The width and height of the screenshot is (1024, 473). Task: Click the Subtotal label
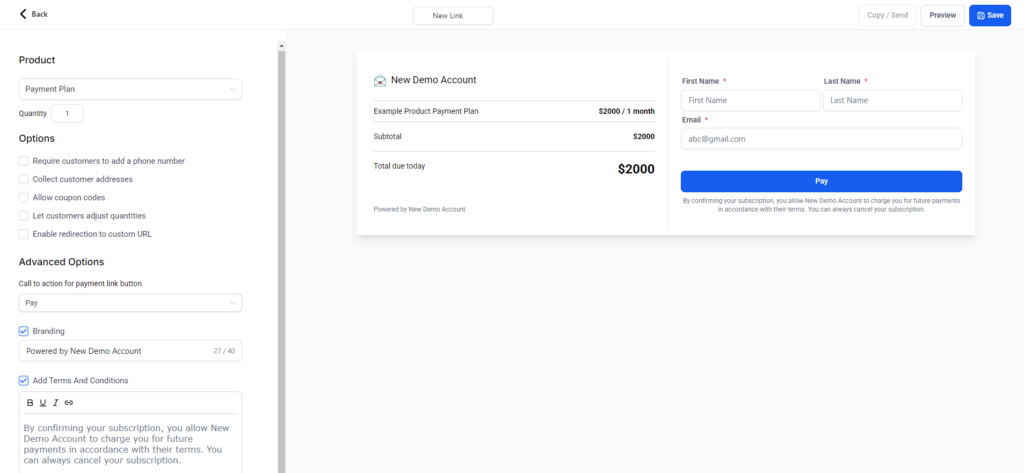[x=387, y=137]
